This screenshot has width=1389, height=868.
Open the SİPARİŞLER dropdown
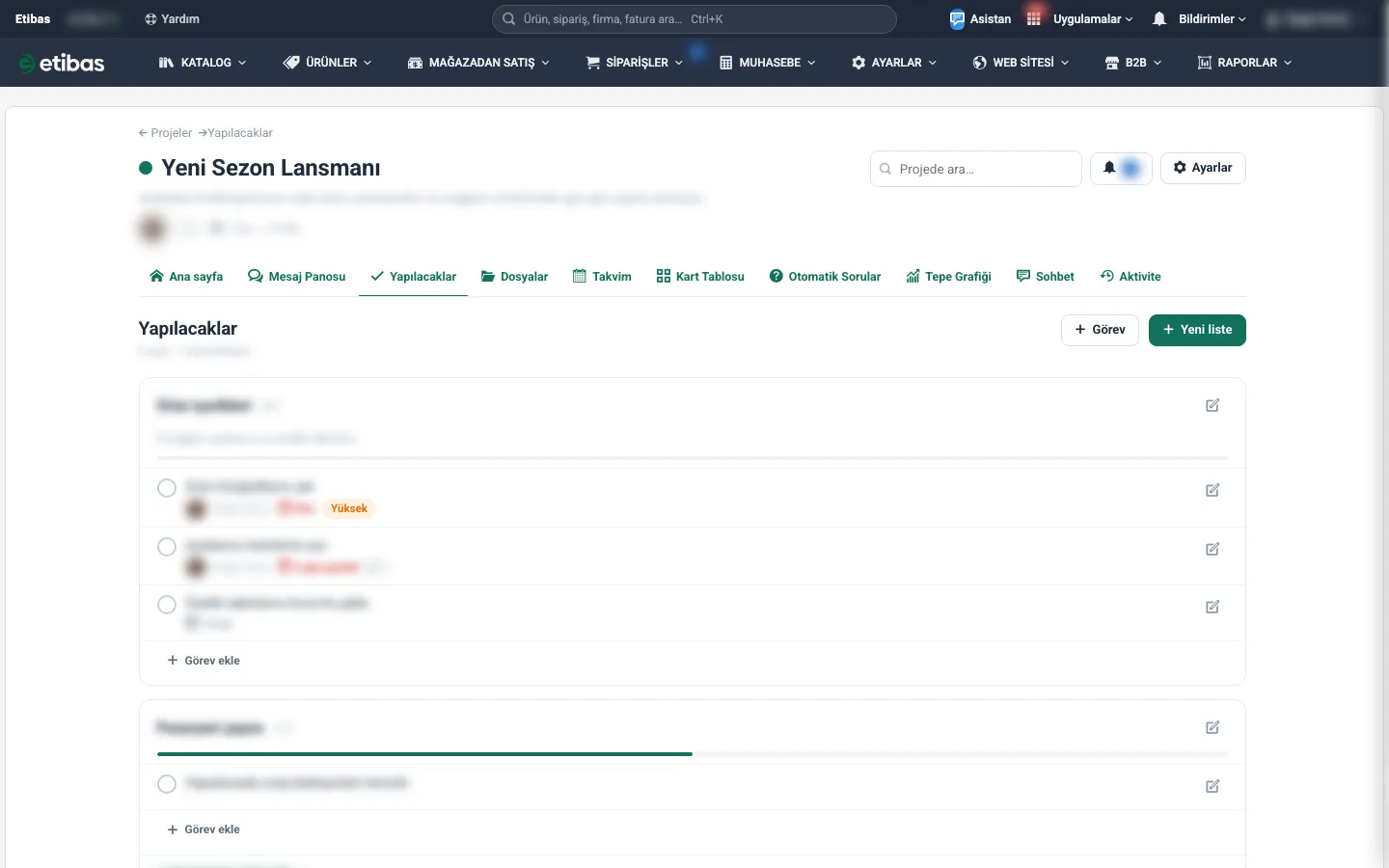pyautogui.click(x=635, y=63)
